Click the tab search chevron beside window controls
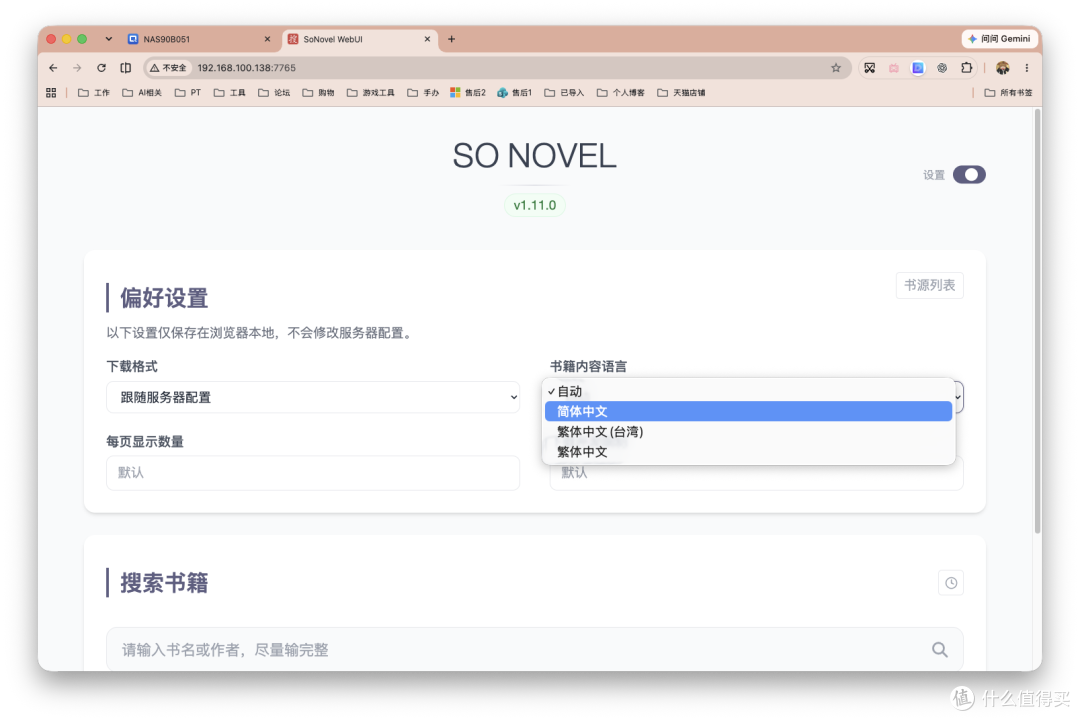 [109, 39]
